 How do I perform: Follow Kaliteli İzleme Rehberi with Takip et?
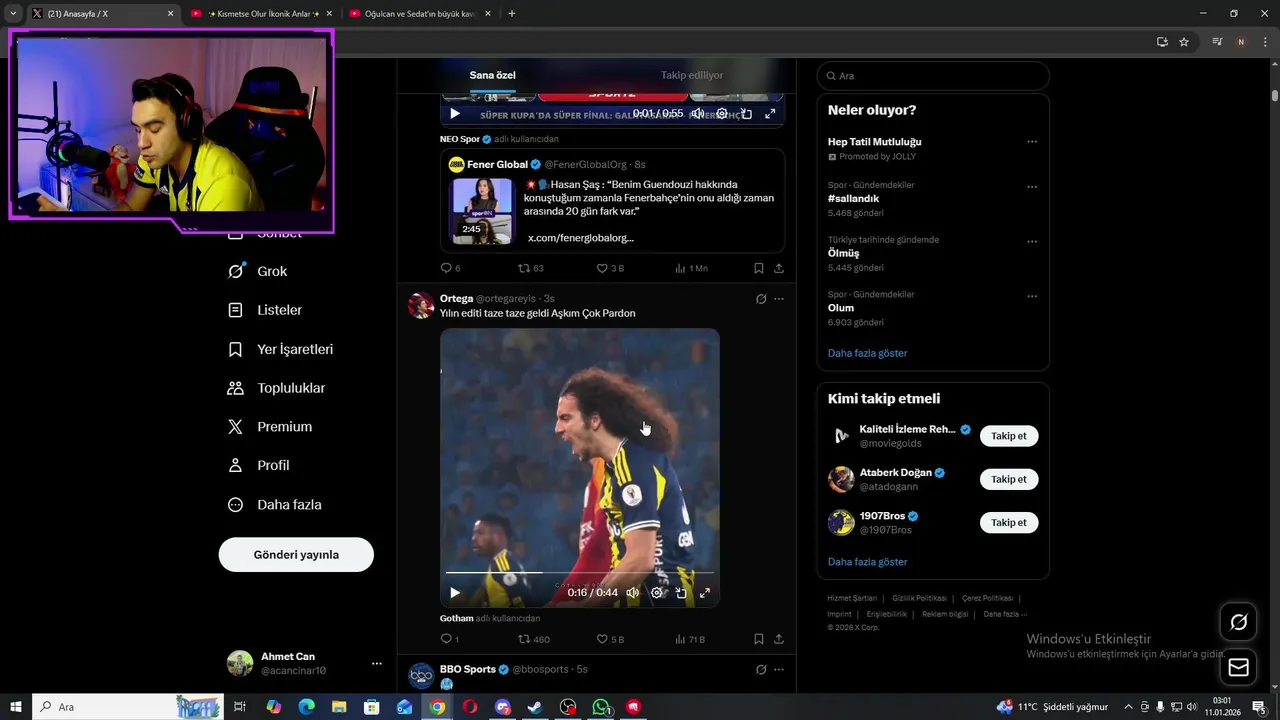point(1009,436)
